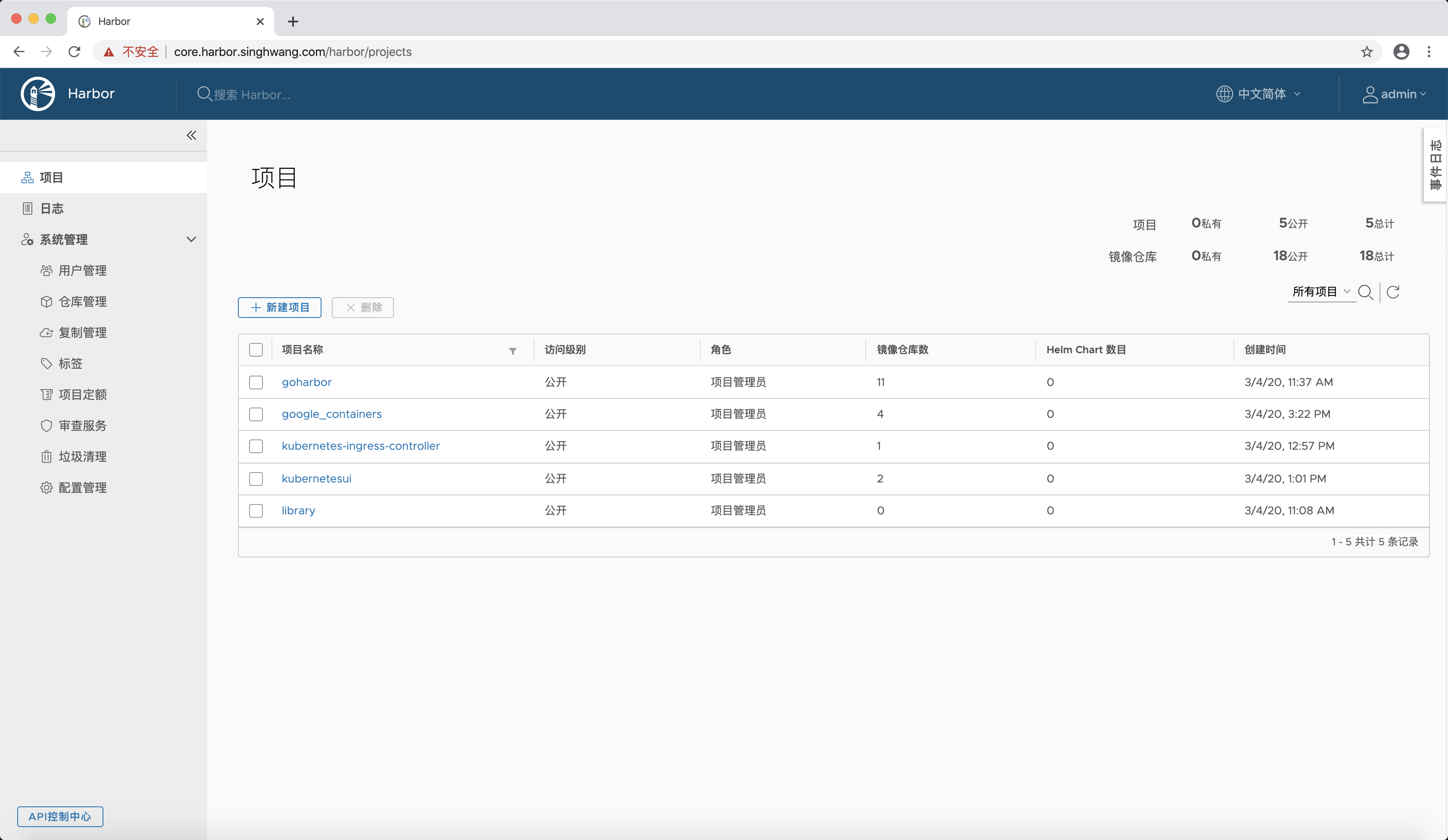Viewport: 1448px width, 840px height.
Task: Select the Harbor browser tab
Action: pyautogui.click(x=171, y=21)
